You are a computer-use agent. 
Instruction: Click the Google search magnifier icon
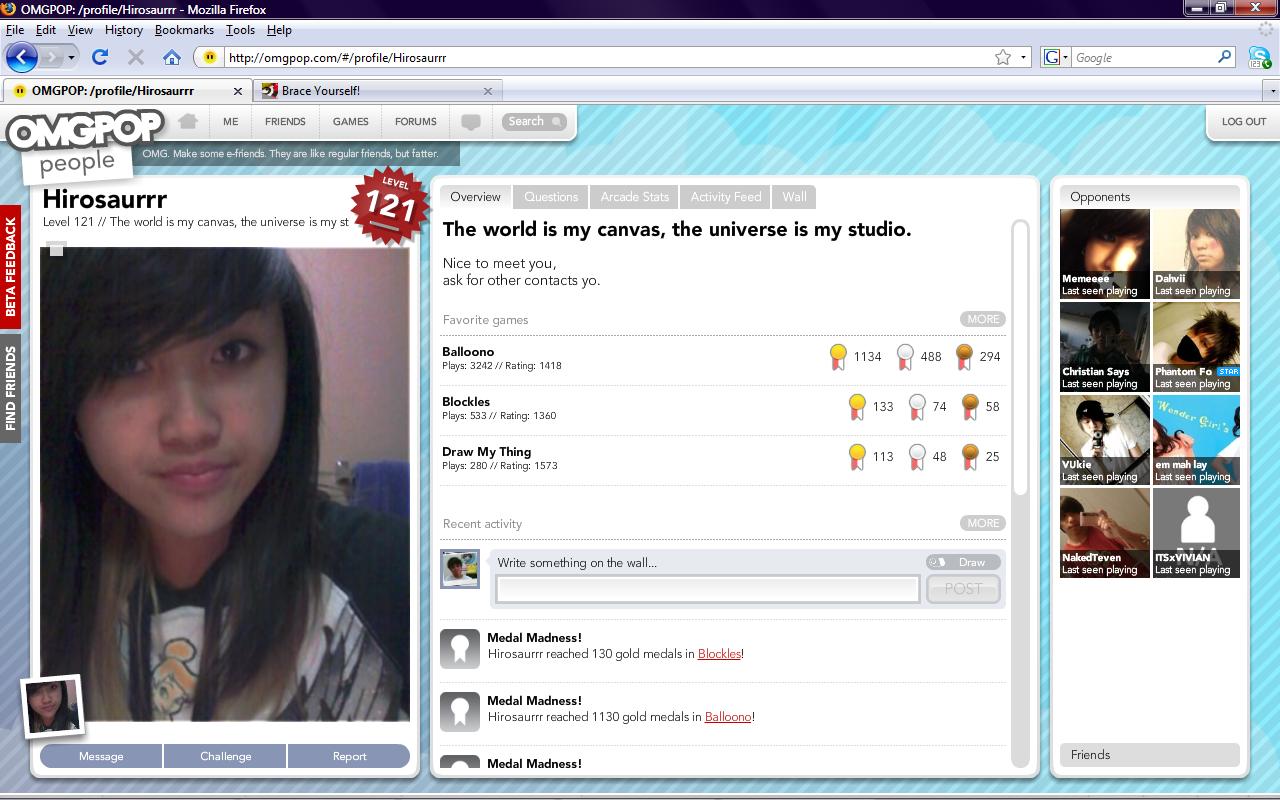[x=1224, y=57]
